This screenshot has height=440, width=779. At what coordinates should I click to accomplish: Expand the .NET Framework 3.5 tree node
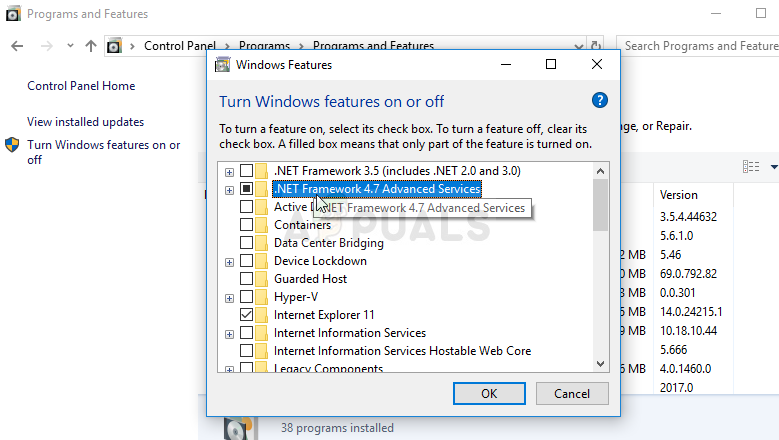pos(229,172)
